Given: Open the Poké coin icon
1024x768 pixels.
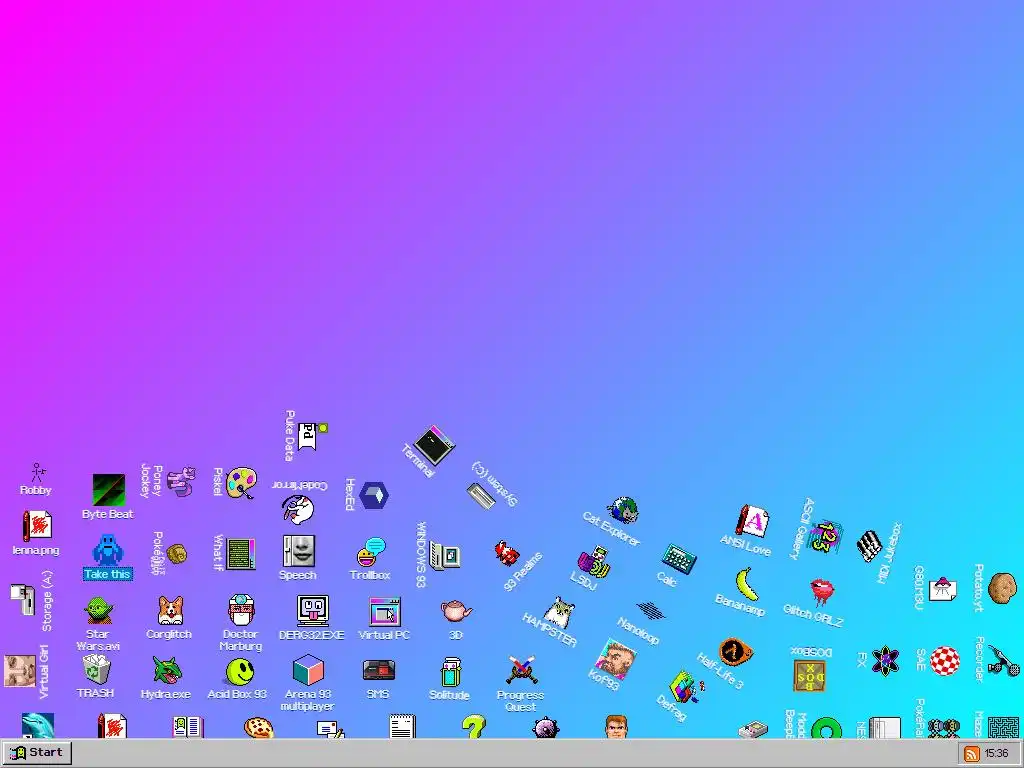Looking at the screenshot, I should coord(176,554).
